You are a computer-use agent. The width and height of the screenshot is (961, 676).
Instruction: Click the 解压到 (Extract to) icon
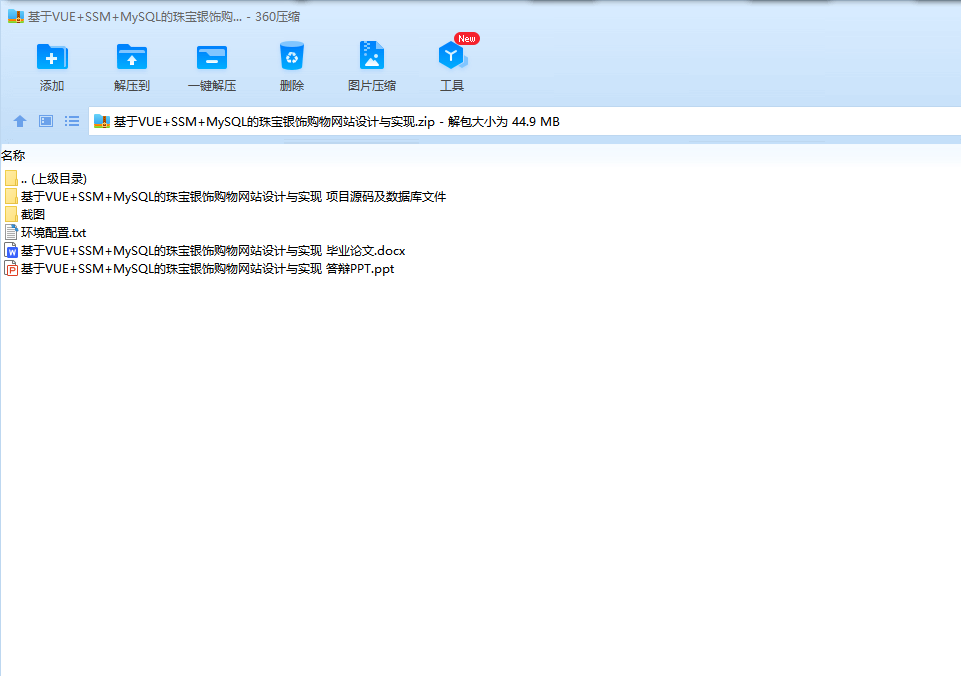coord(132,56)
